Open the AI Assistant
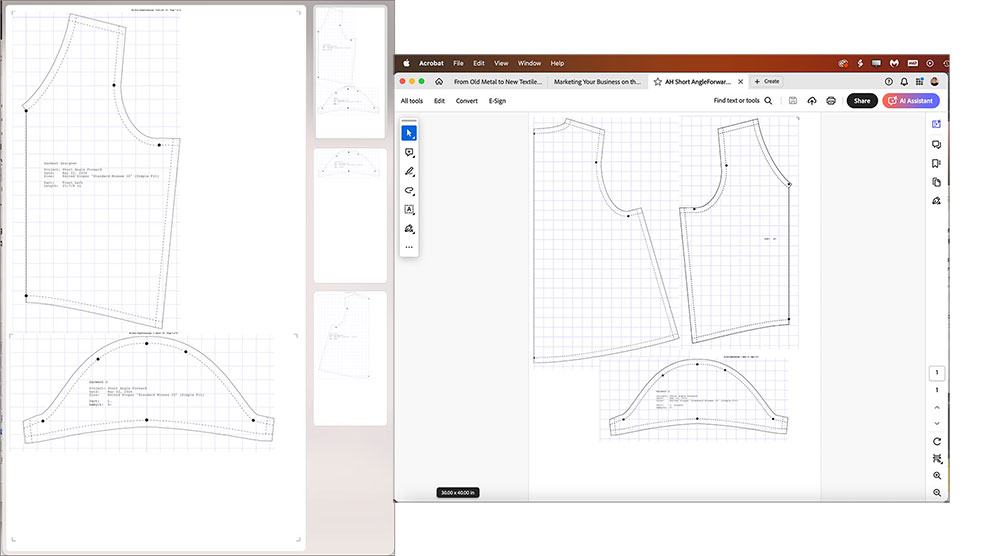This screenshot has width=1000, height=556. click(x=911, y=101)
